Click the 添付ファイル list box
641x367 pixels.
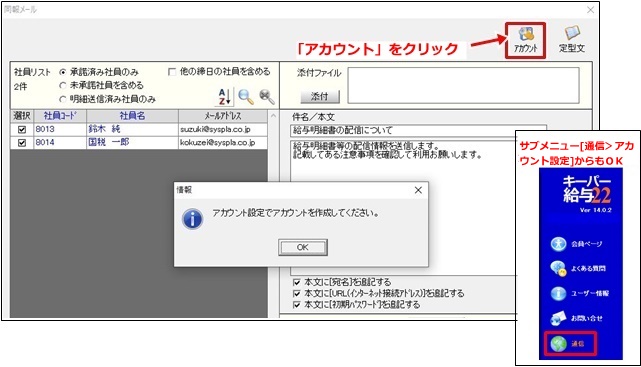coord(463,85)
